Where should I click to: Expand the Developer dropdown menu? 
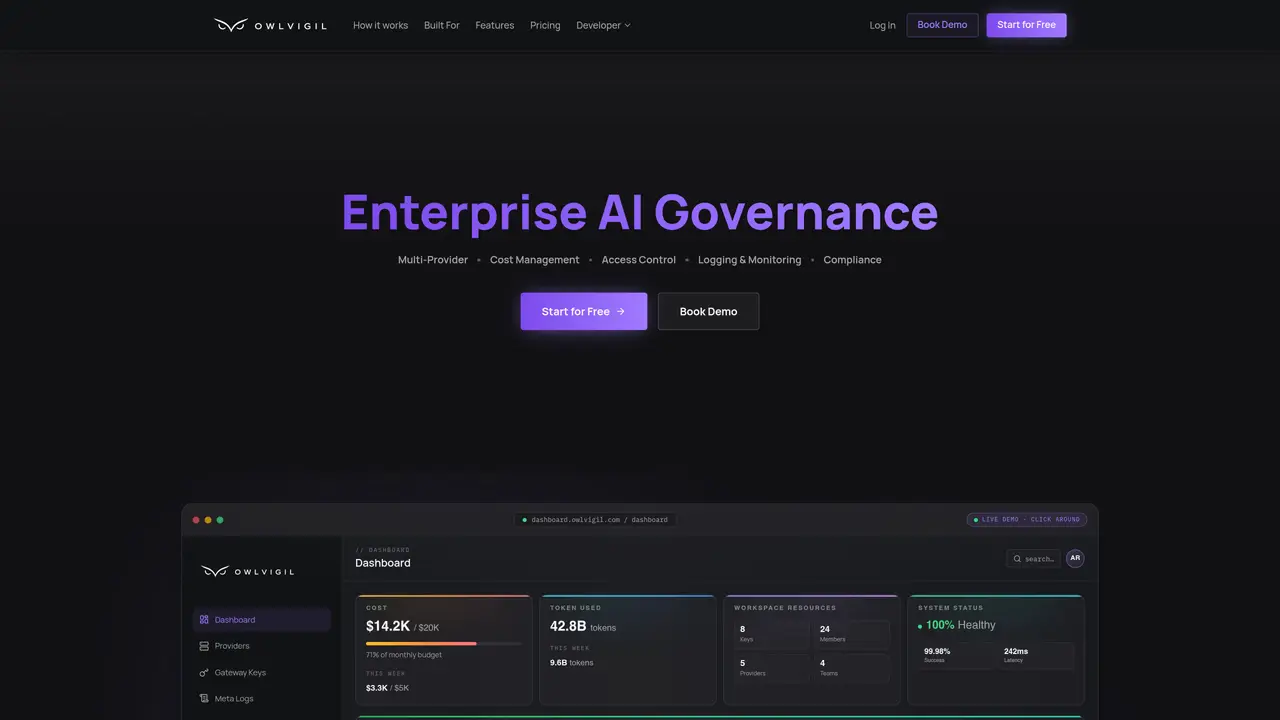(603, 25)
